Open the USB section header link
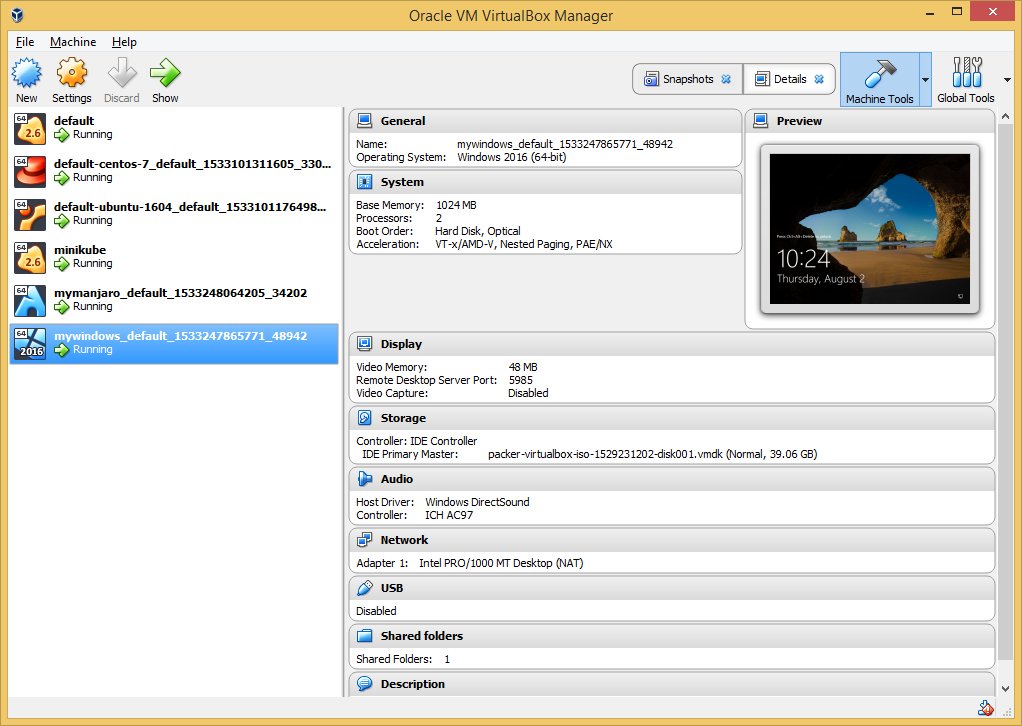 [x=392, y=588]
